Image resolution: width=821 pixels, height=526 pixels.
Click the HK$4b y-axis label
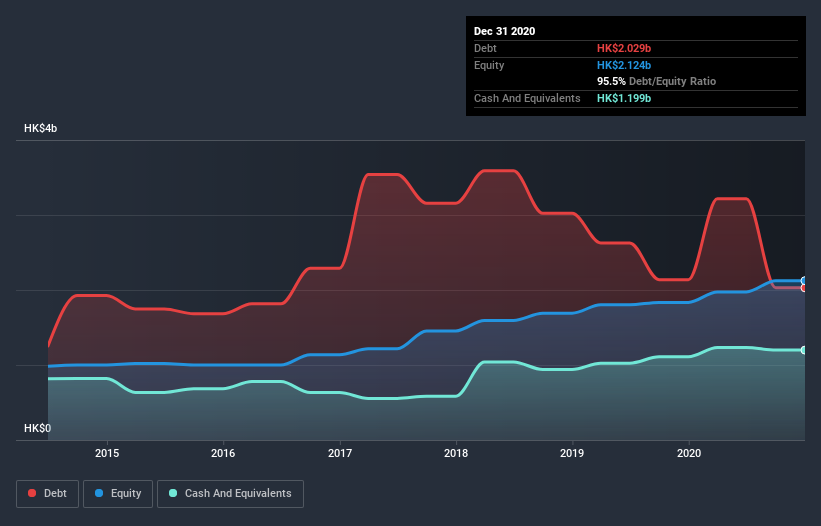pos(40,129)
